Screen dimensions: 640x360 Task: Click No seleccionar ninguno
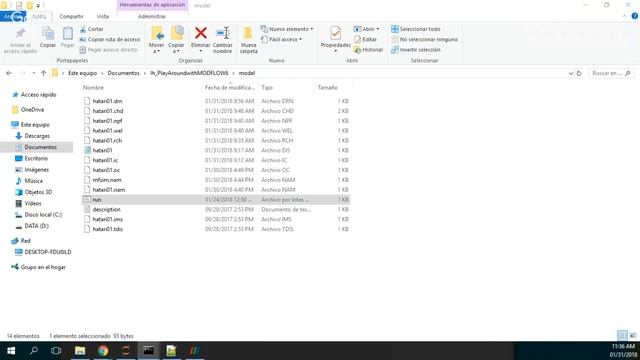(424, 39)
